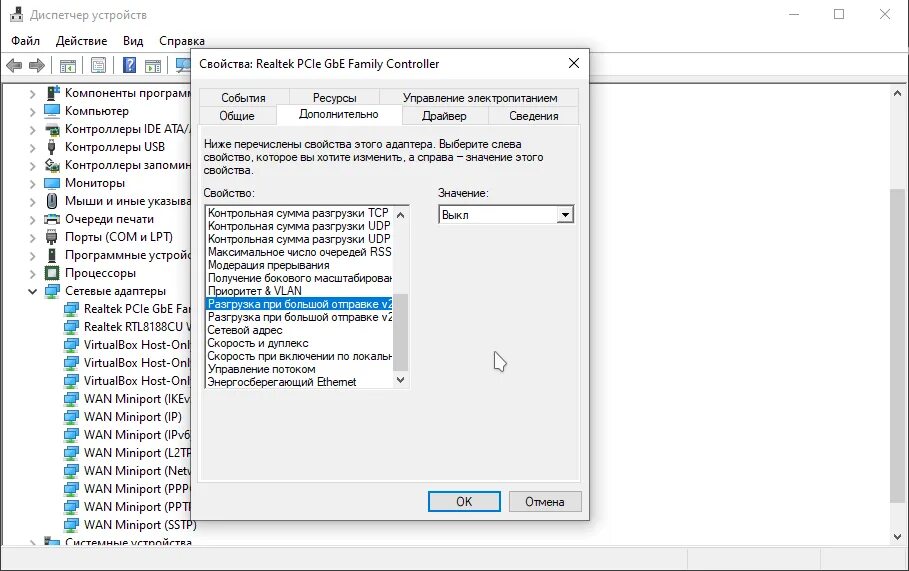This screenshot has height=571, width=909.
Task: Click the WAN Miniport (IP) adapter icon
Action: 71,417
